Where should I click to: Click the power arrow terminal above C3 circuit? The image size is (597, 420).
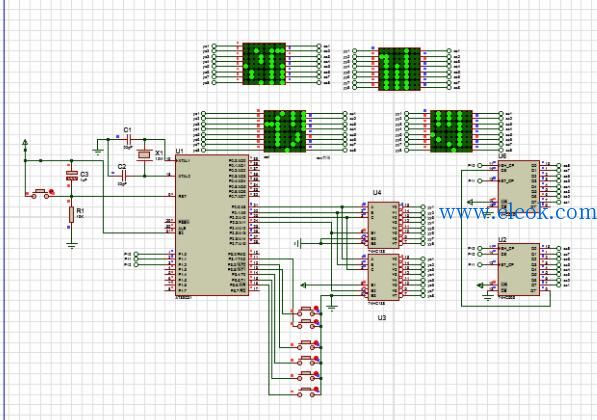coord(25,143)
